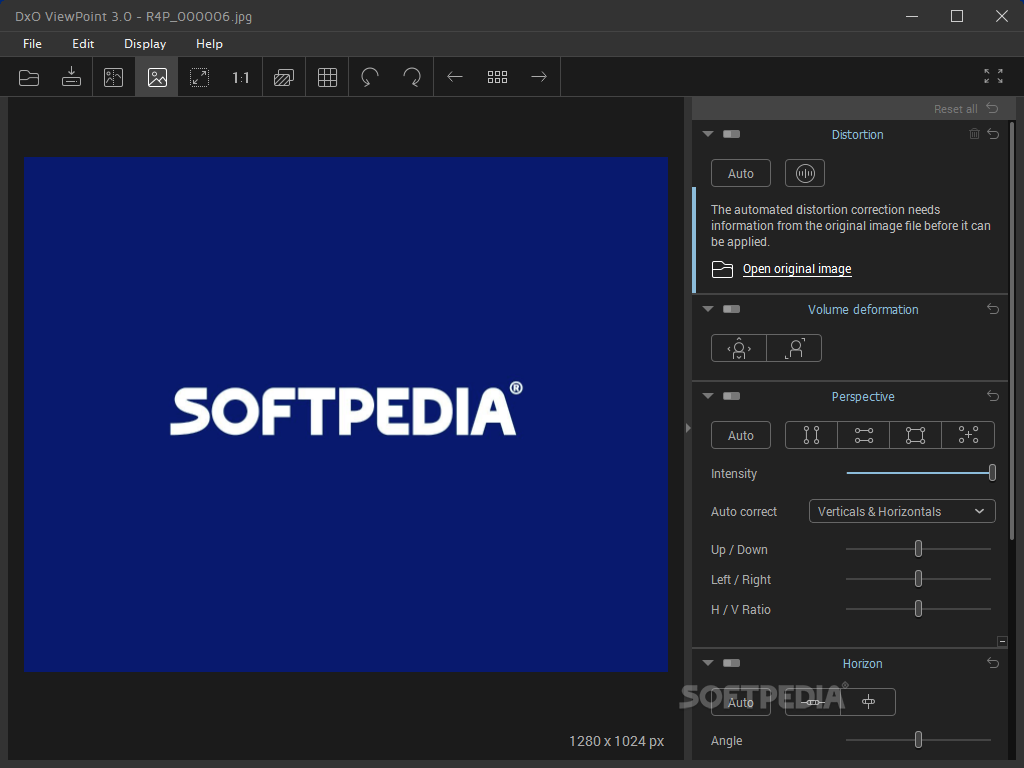Select force vertical parallels tool
This screenshot has height=768, width=1024.
[x=811, y=435]
